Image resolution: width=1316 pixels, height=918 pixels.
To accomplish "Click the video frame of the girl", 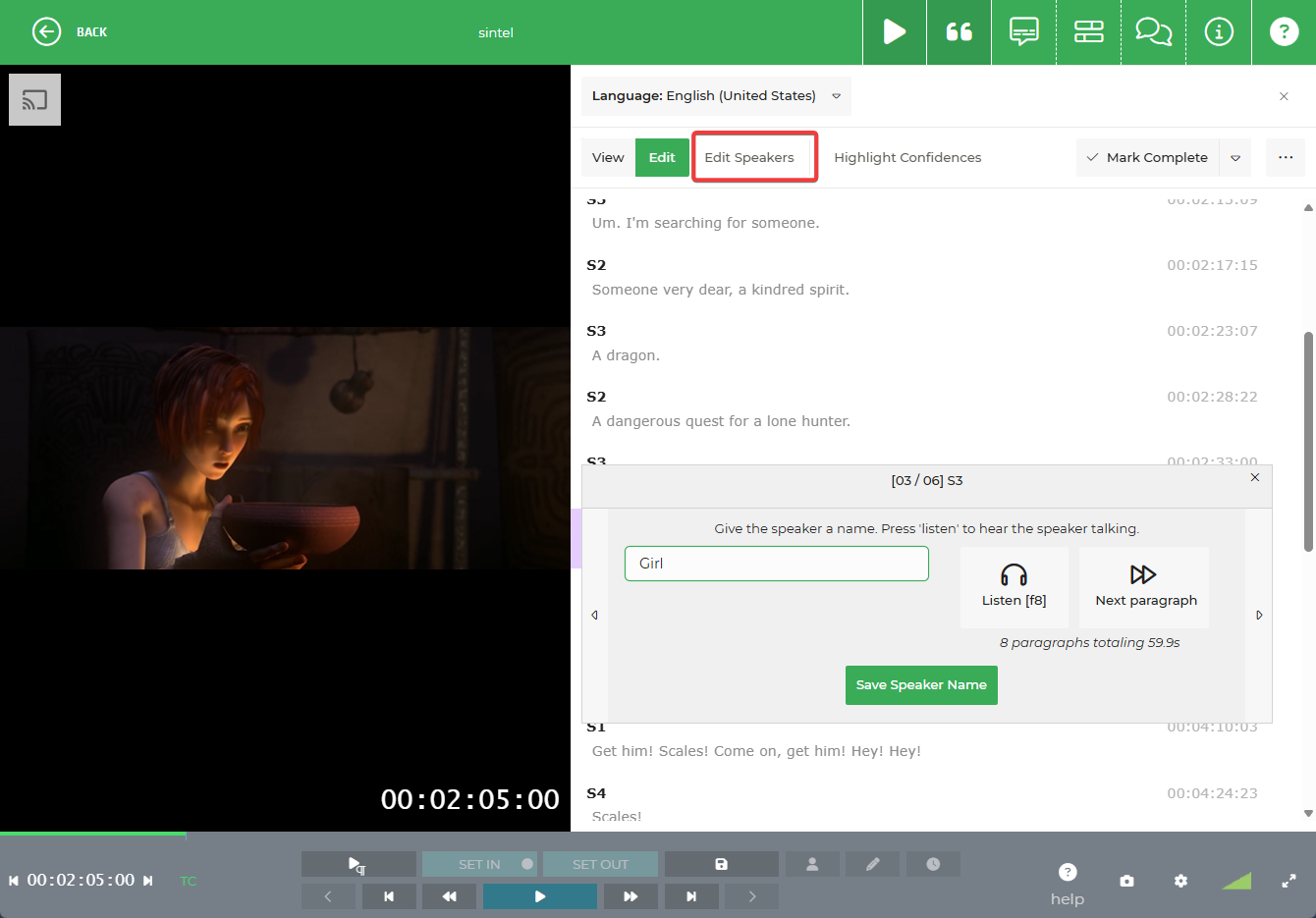I will tap(285, 448).
